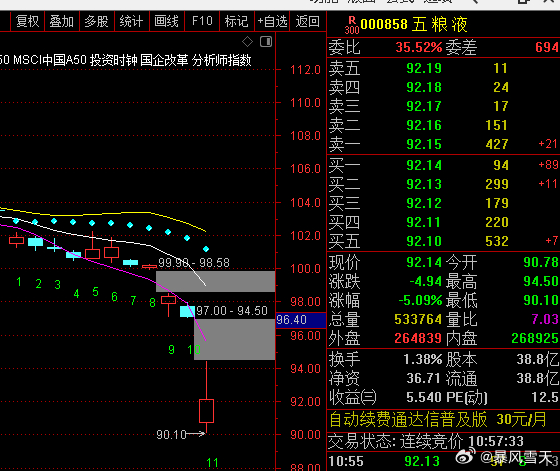Click 最高 value 94.50

[541, 281]
